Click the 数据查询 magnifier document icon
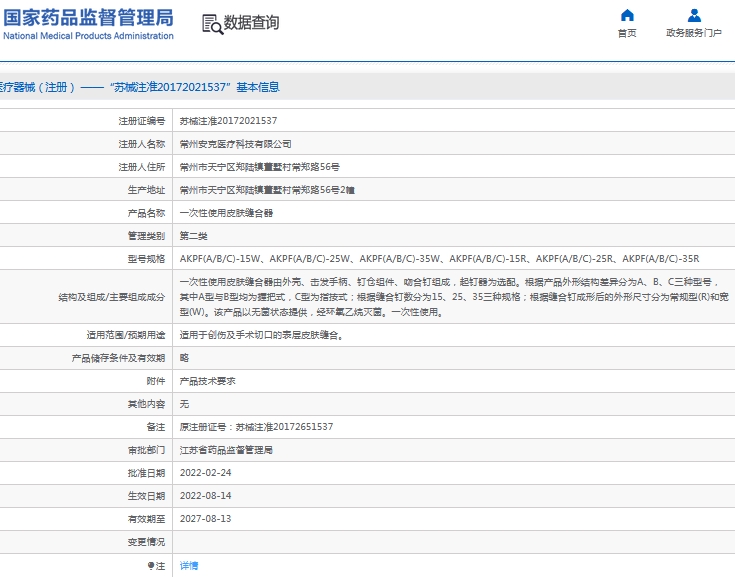The image size is (735, 577). (212, 24)
